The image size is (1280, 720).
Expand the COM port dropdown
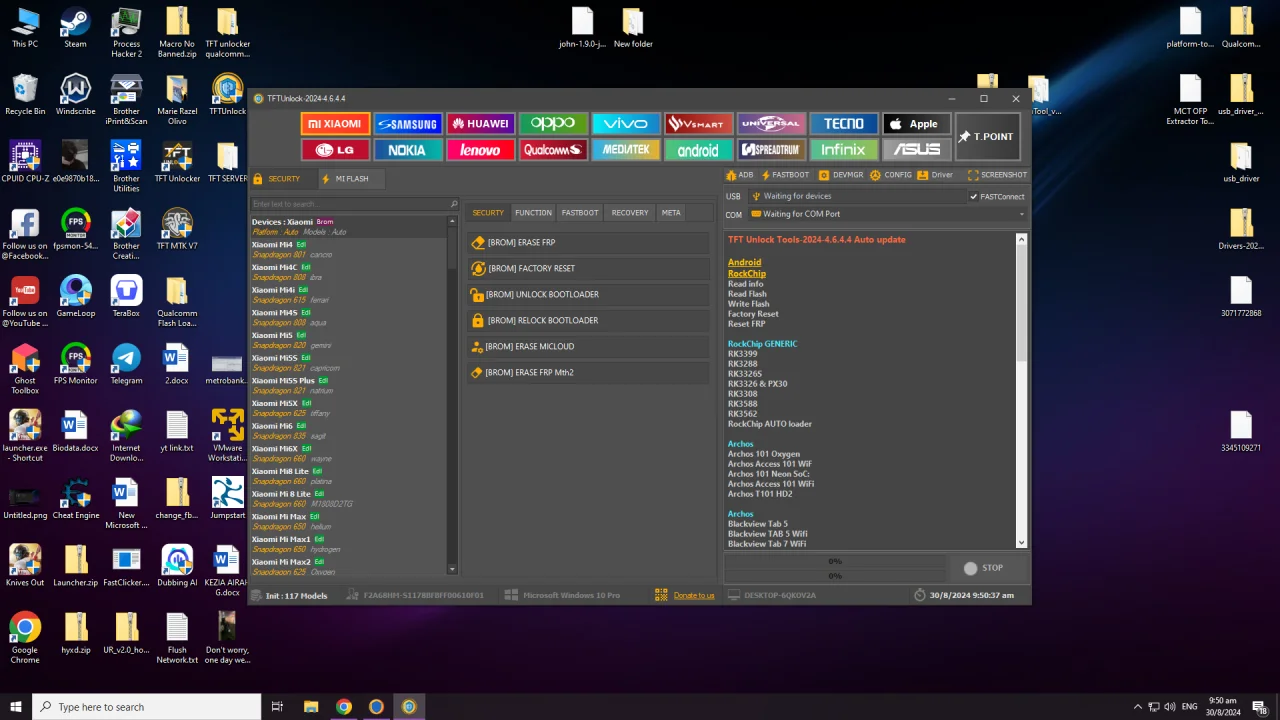click(1021, 214)
